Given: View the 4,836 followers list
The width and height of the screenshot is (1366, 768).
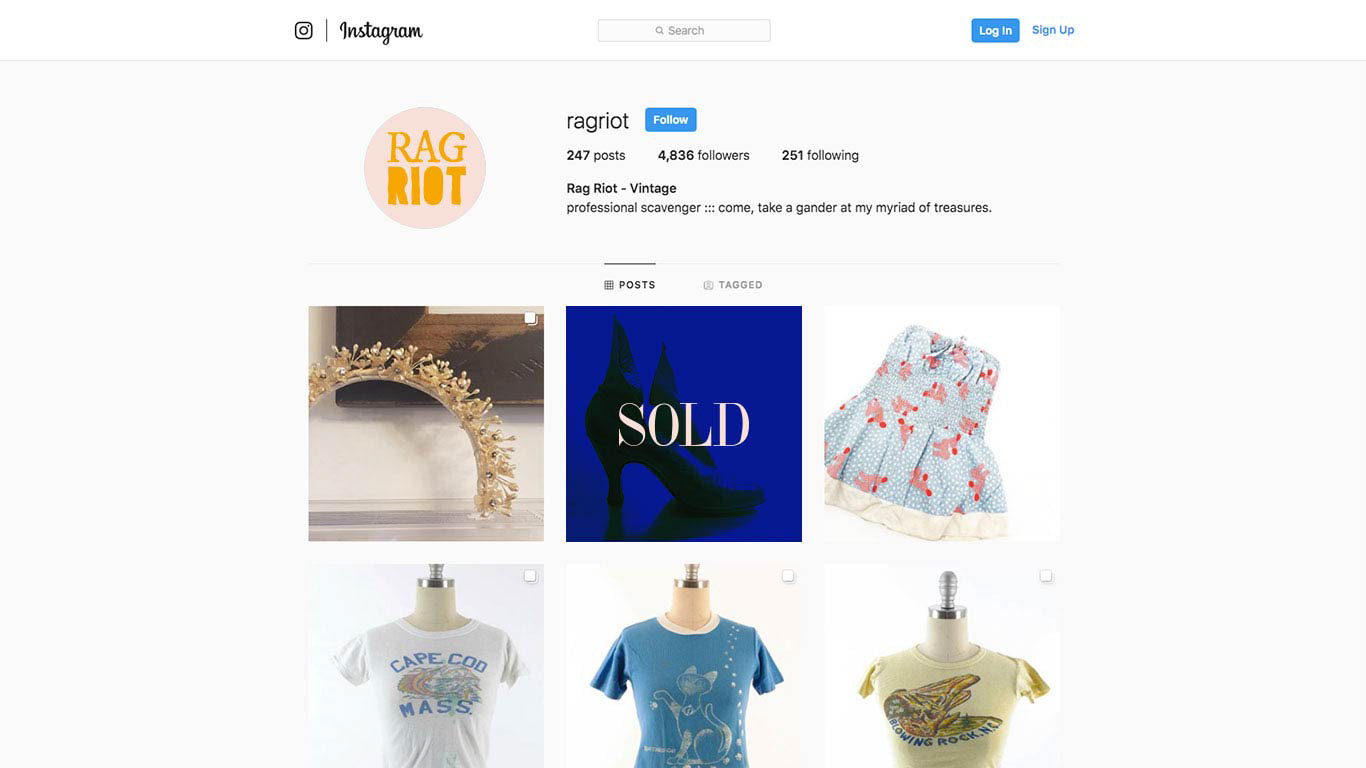Looking at the screenshot, I should 704,155.
